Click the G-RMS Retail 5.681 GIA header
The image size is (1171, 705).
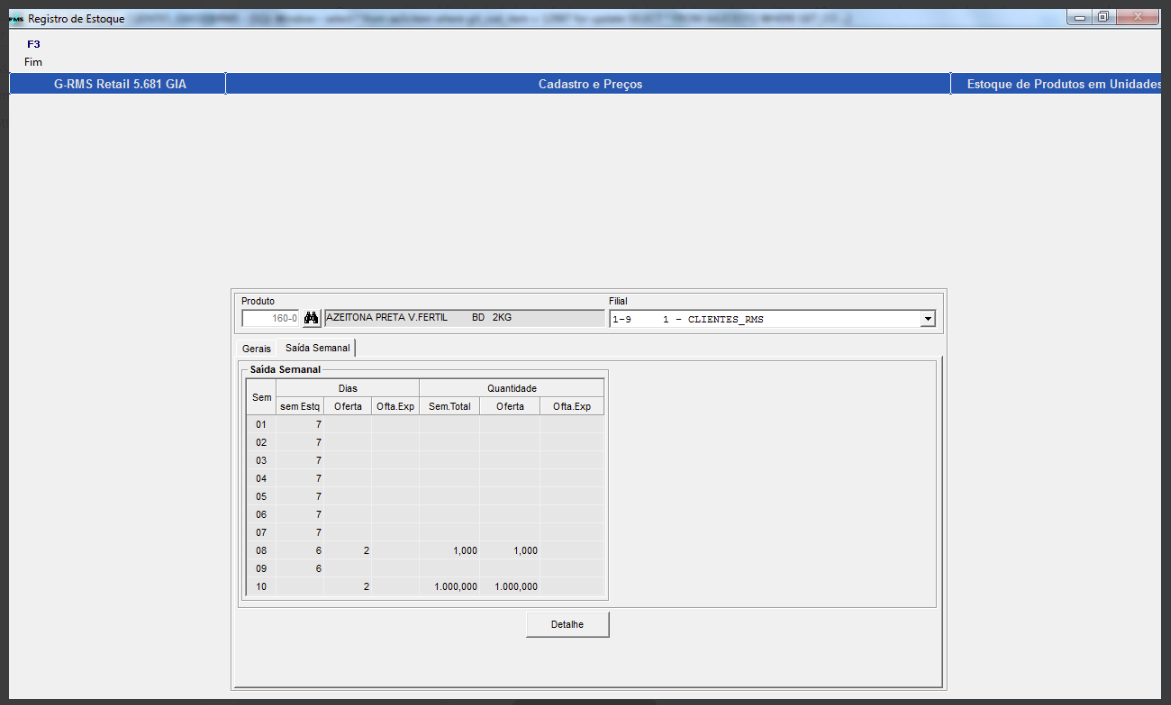point(118,84)
